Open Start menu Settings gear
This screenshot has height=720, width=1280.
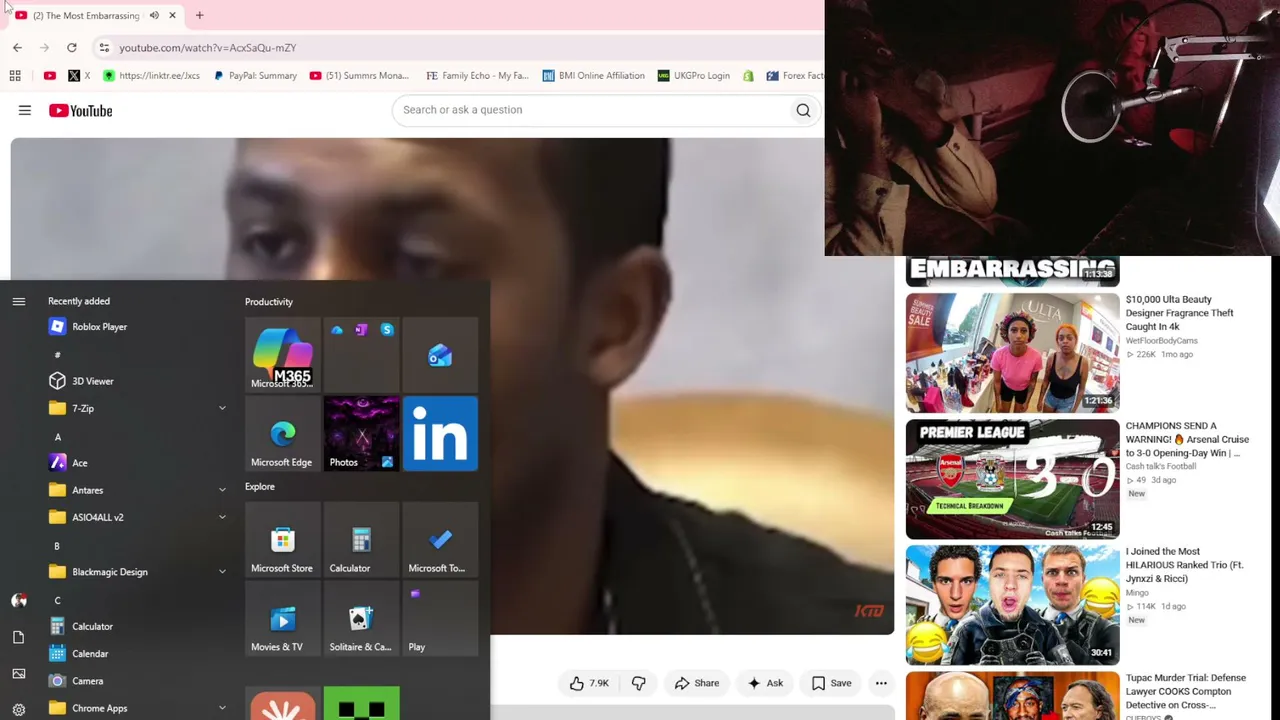[x=18, y=709]
